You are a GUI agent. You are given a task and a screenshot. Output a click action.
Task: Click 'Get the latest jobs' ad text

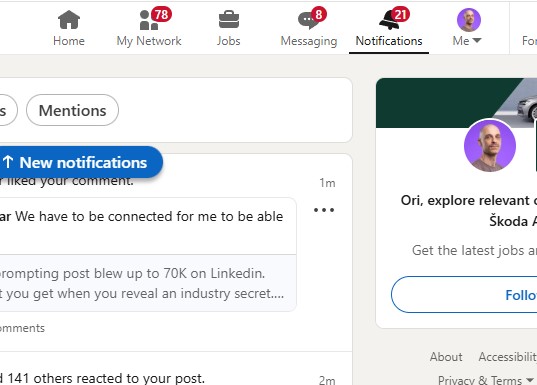(474, 250)
